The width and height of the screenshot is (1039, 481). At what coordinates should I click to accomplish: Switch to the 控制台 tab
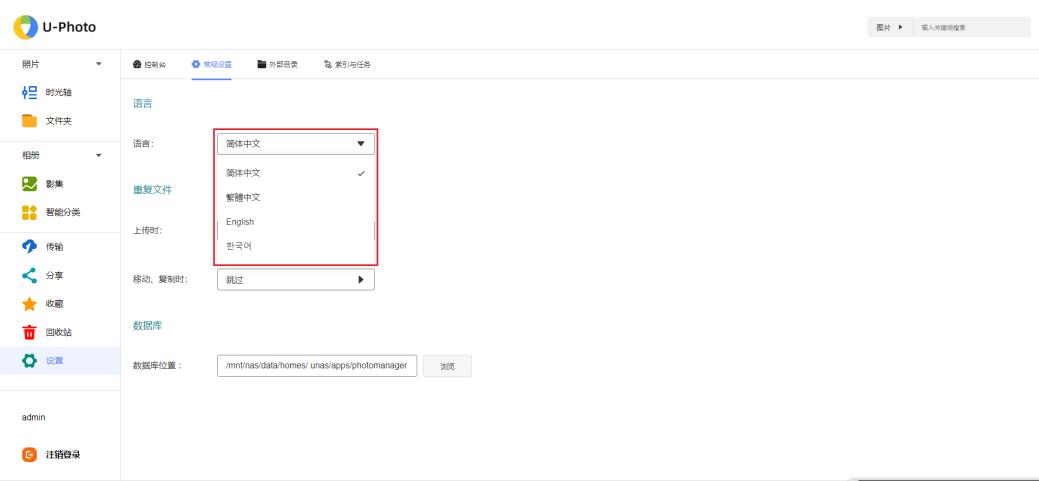[x=150, y=64]
